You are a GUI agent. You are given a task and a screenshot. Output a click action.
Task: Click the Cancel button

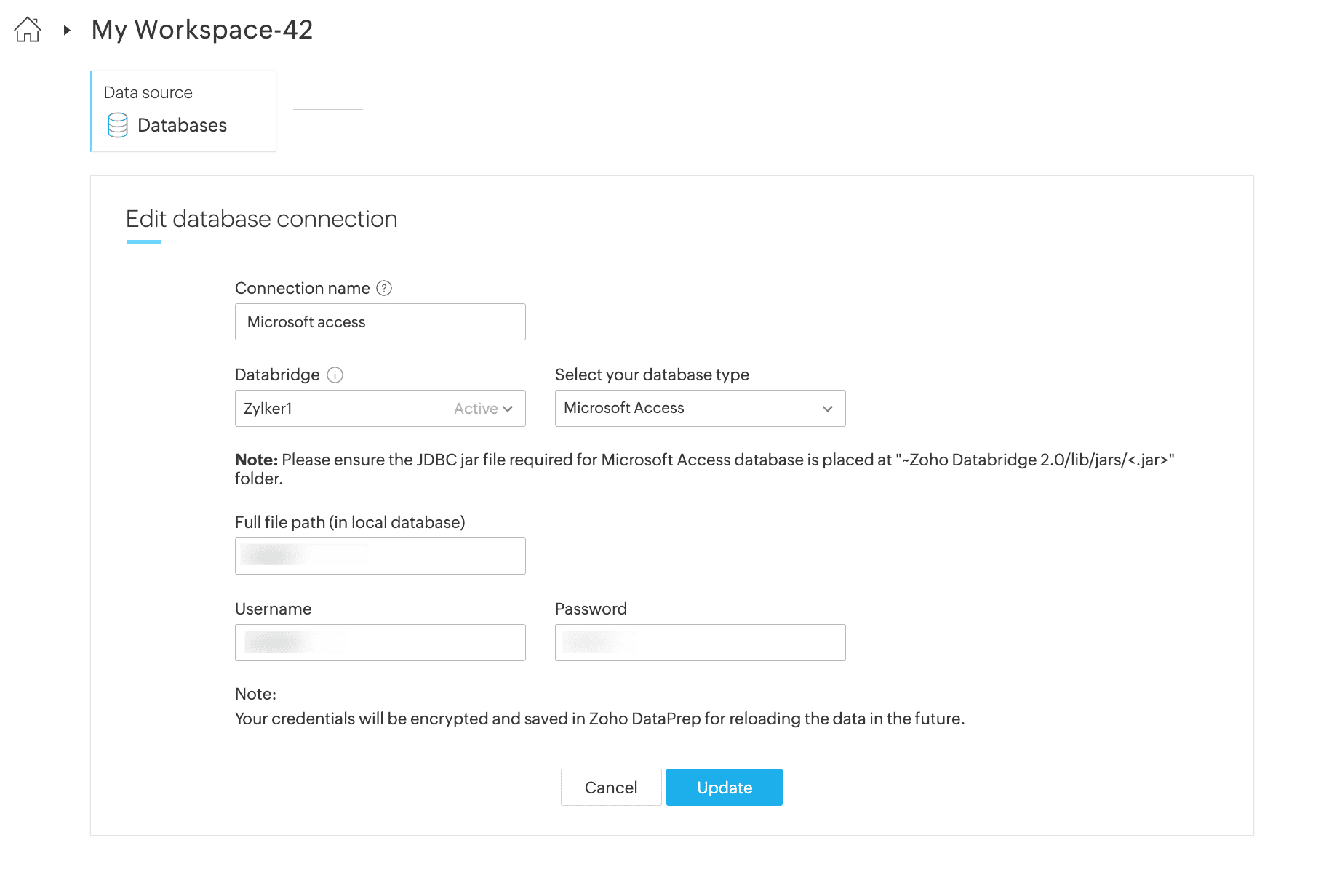coord(610,787)
